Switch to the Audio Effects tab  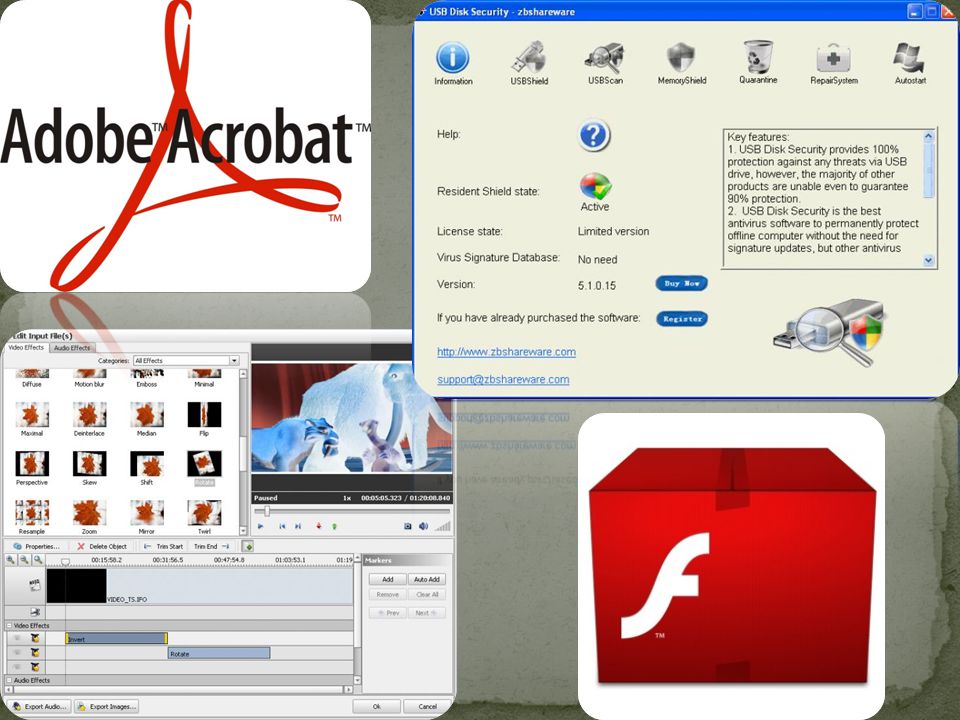coord(72,348)
